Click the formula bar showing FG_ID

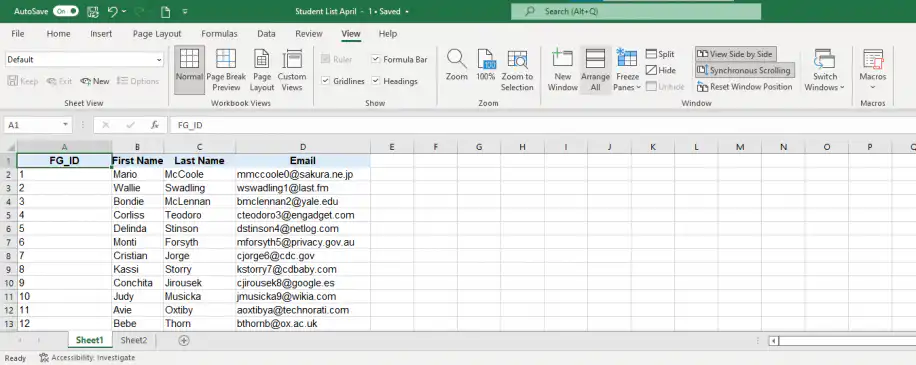[x=543, y=125]
